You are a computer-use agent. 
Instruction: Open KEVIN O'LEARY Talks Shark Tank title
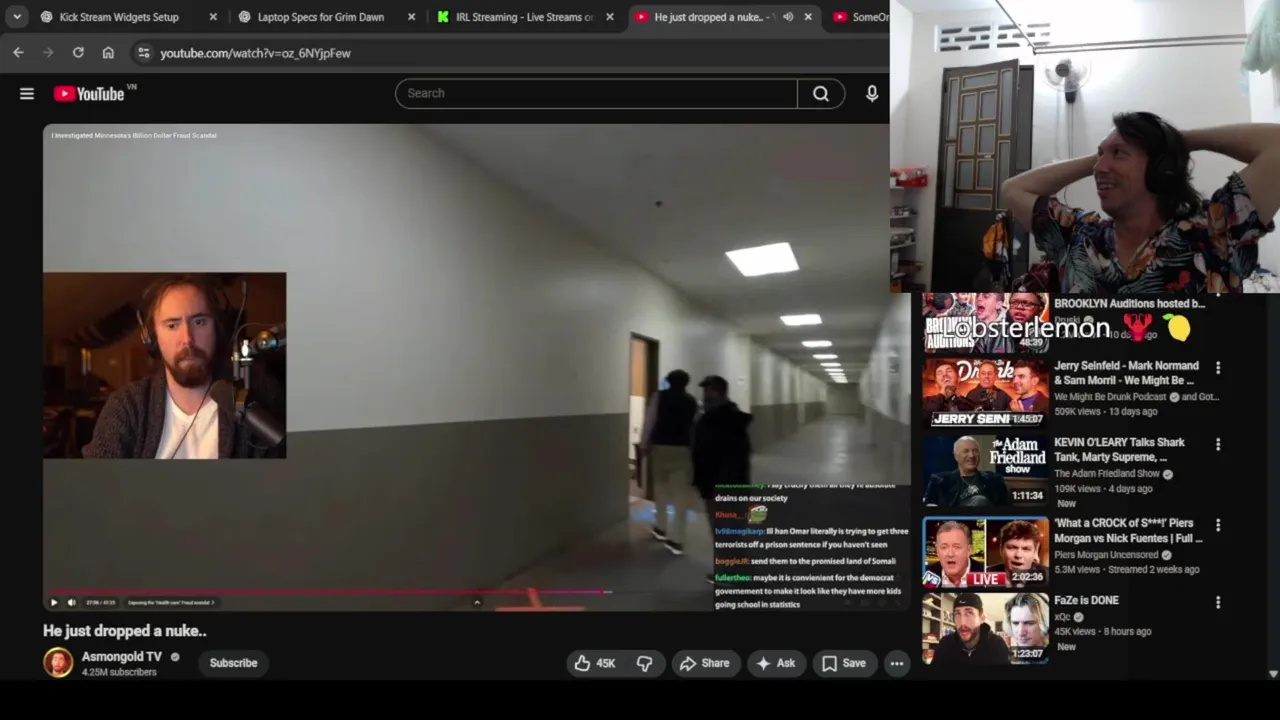[x=1120, y=450]
